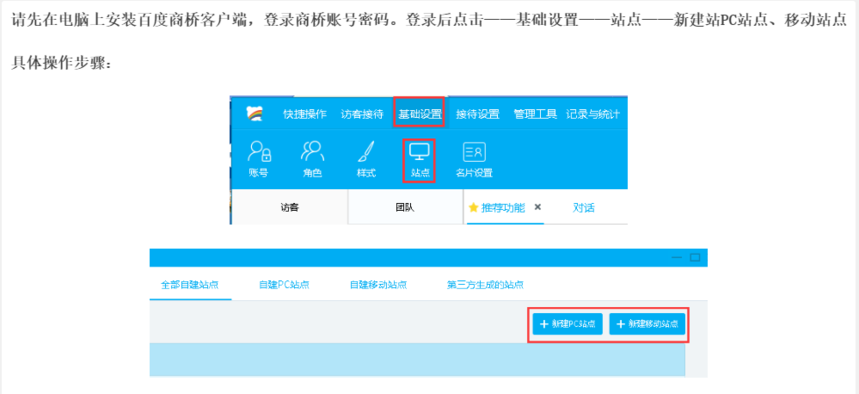Select the 基础设置 menu
The height and width of the screenshot is (394, 859).
pos(419,114)
